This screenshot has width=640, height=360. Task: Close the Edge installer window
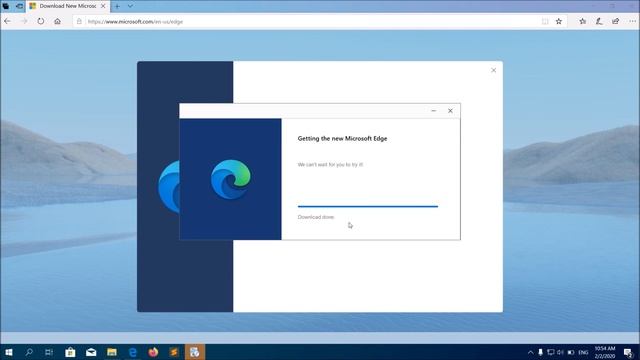coord(450,111)
